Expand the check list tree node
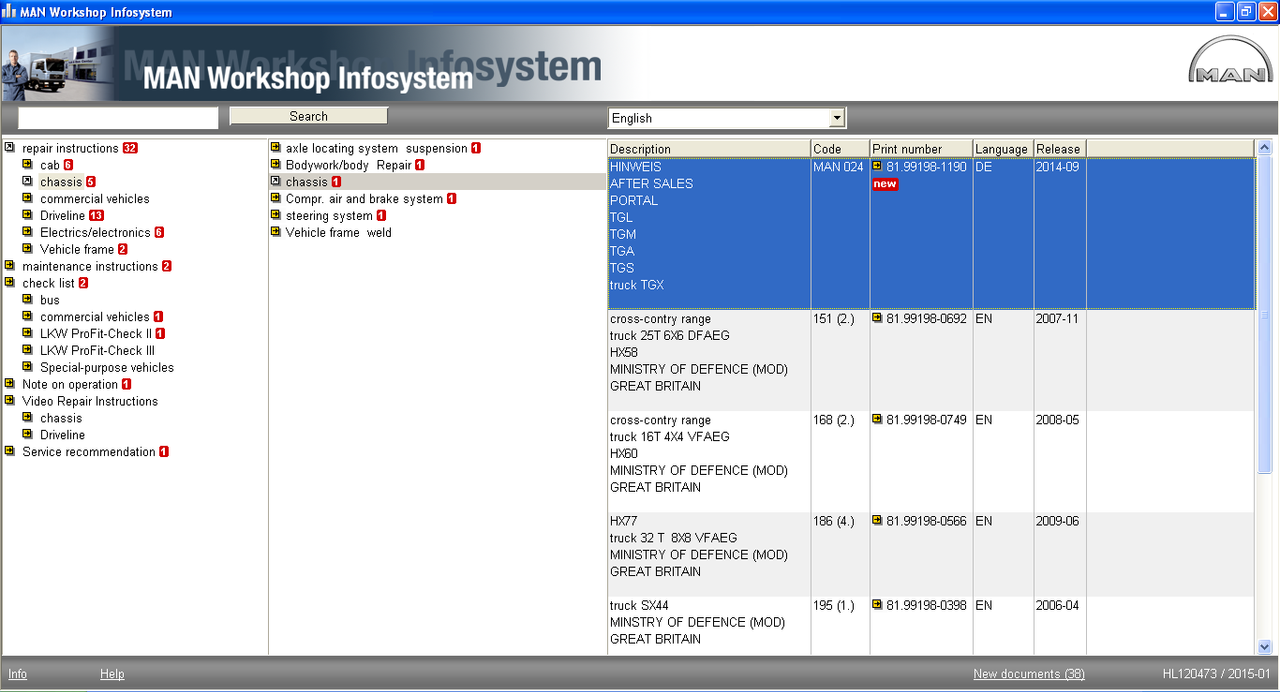 [9, 283]
